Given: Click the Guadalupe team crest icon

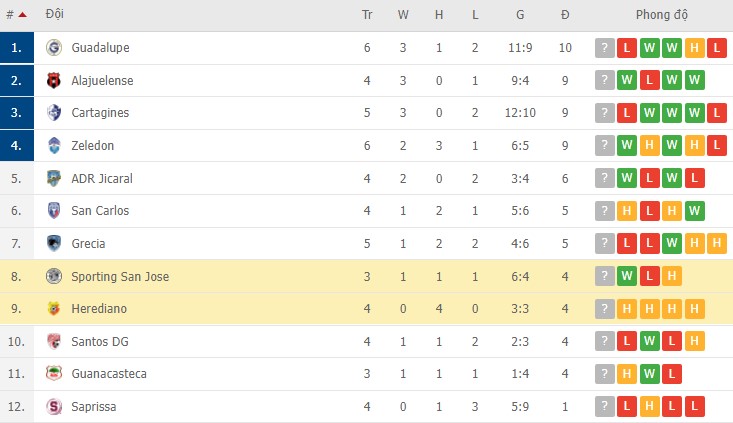Looking at the screenshot, I should pyautogui.click(x=54, y=48).
